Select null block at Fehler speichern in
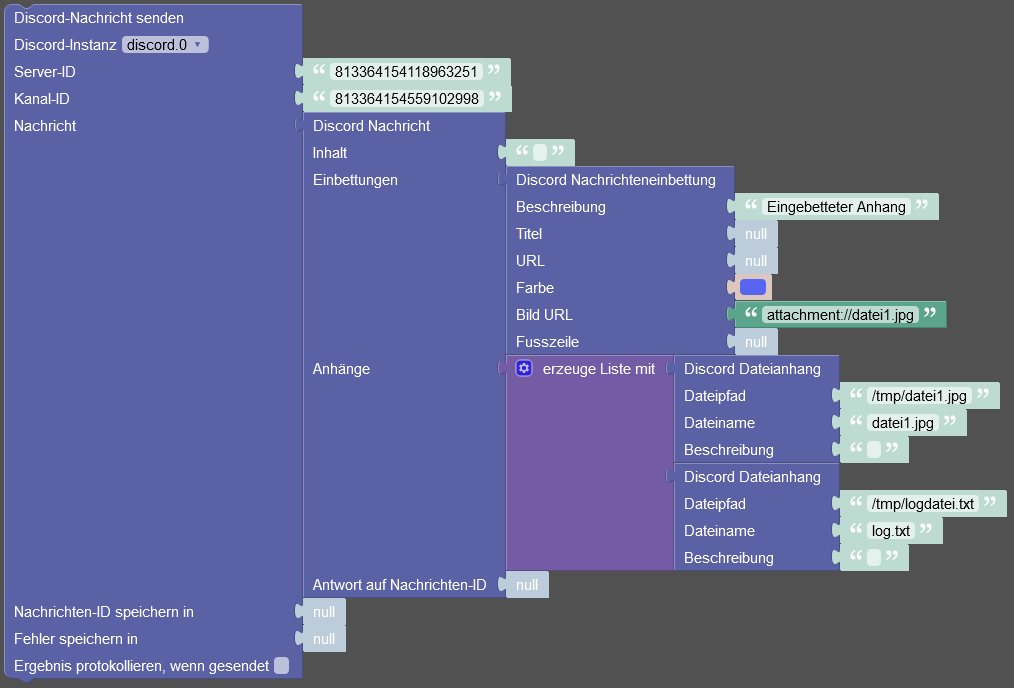Image resolution: width=1014 pixels, height=688 pixels. (323, 639)
